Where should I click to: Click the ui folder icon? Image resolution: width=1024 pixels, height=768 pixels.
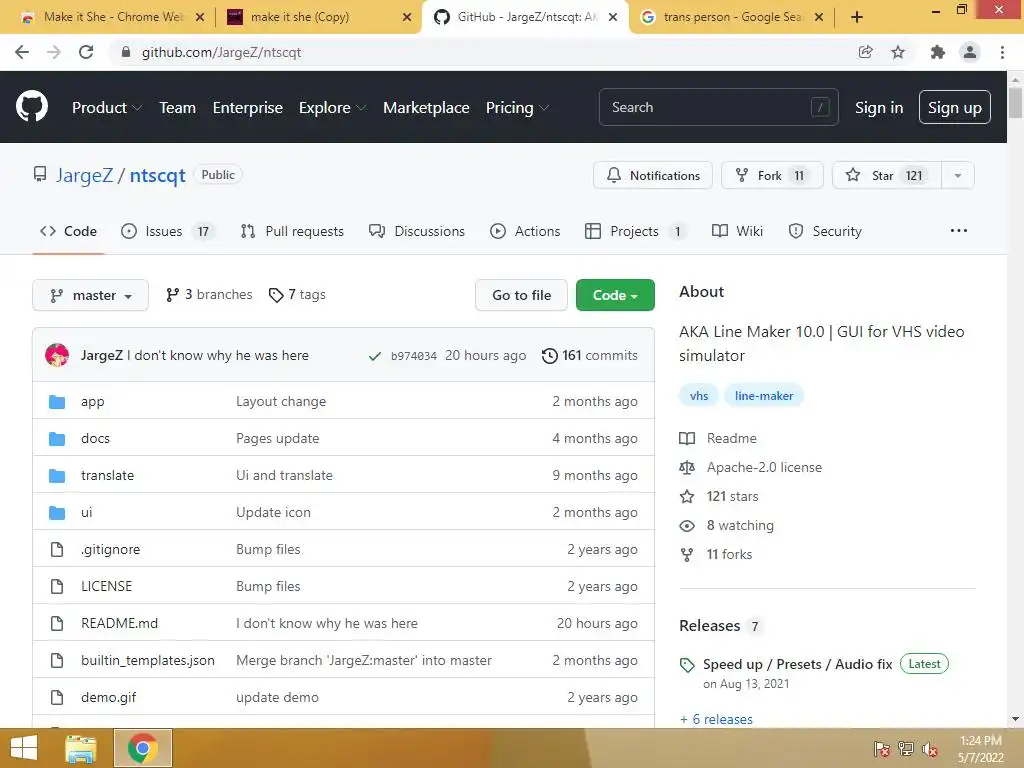[57, 513]
